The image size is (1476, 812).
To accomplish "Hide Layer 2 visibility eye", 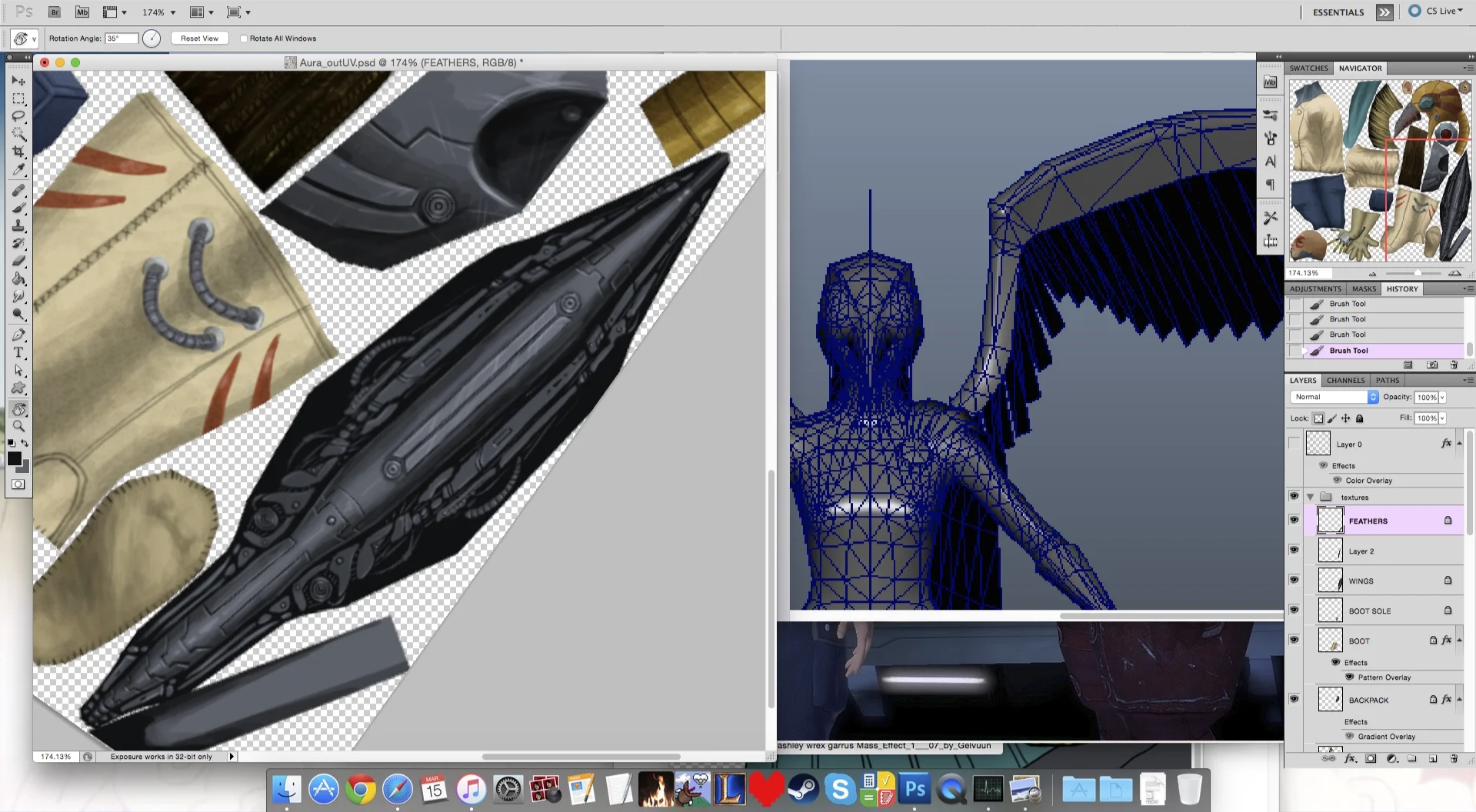I will (1294, 551).
